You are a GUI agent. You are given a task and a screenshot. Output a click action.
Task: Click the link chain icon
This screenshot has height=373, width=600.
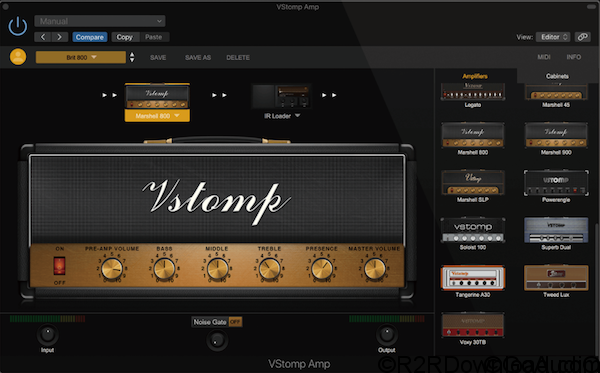[x=582, y=37]
